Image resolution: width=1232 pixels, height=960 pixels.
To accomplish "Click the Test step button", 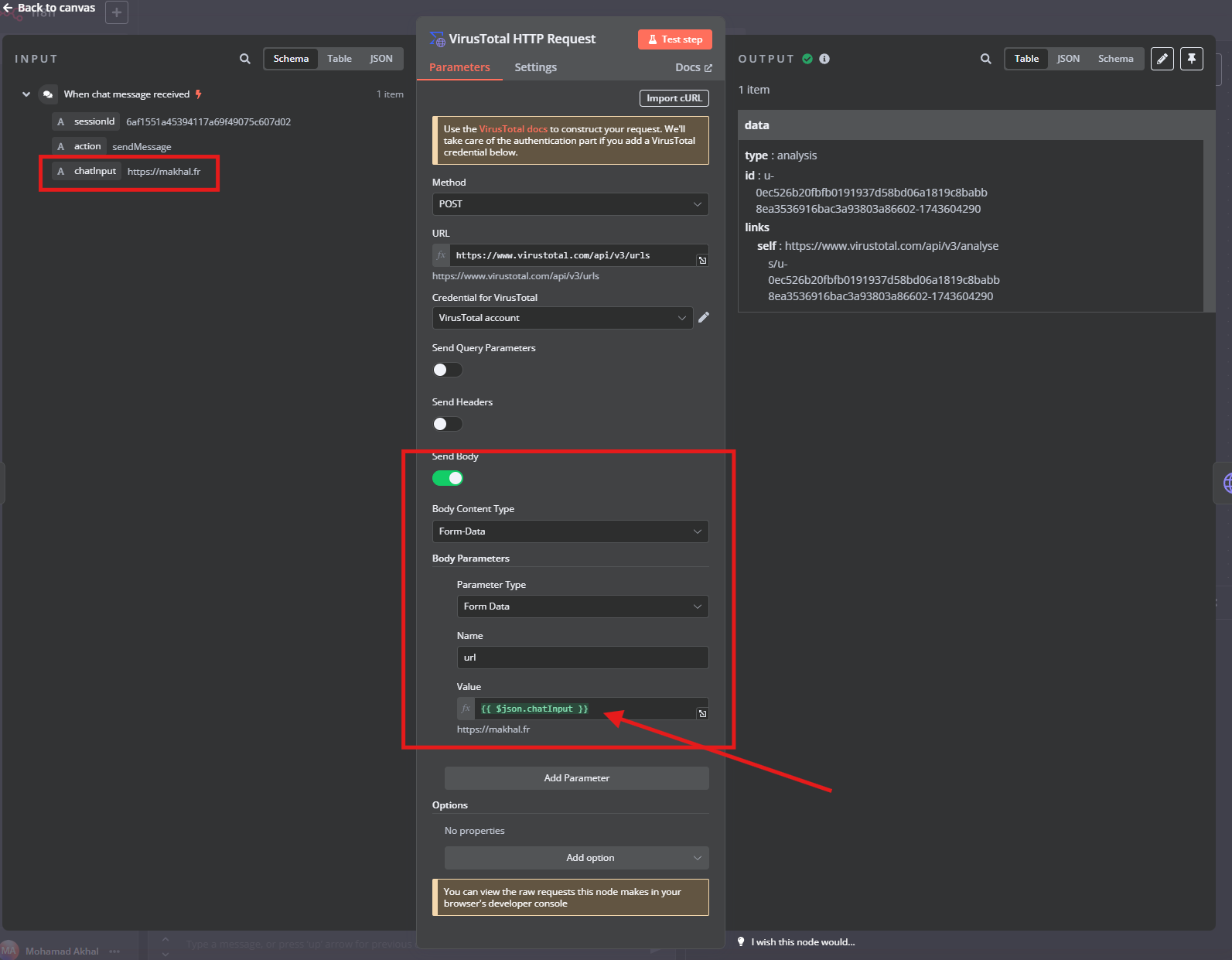I will point(674,39).
